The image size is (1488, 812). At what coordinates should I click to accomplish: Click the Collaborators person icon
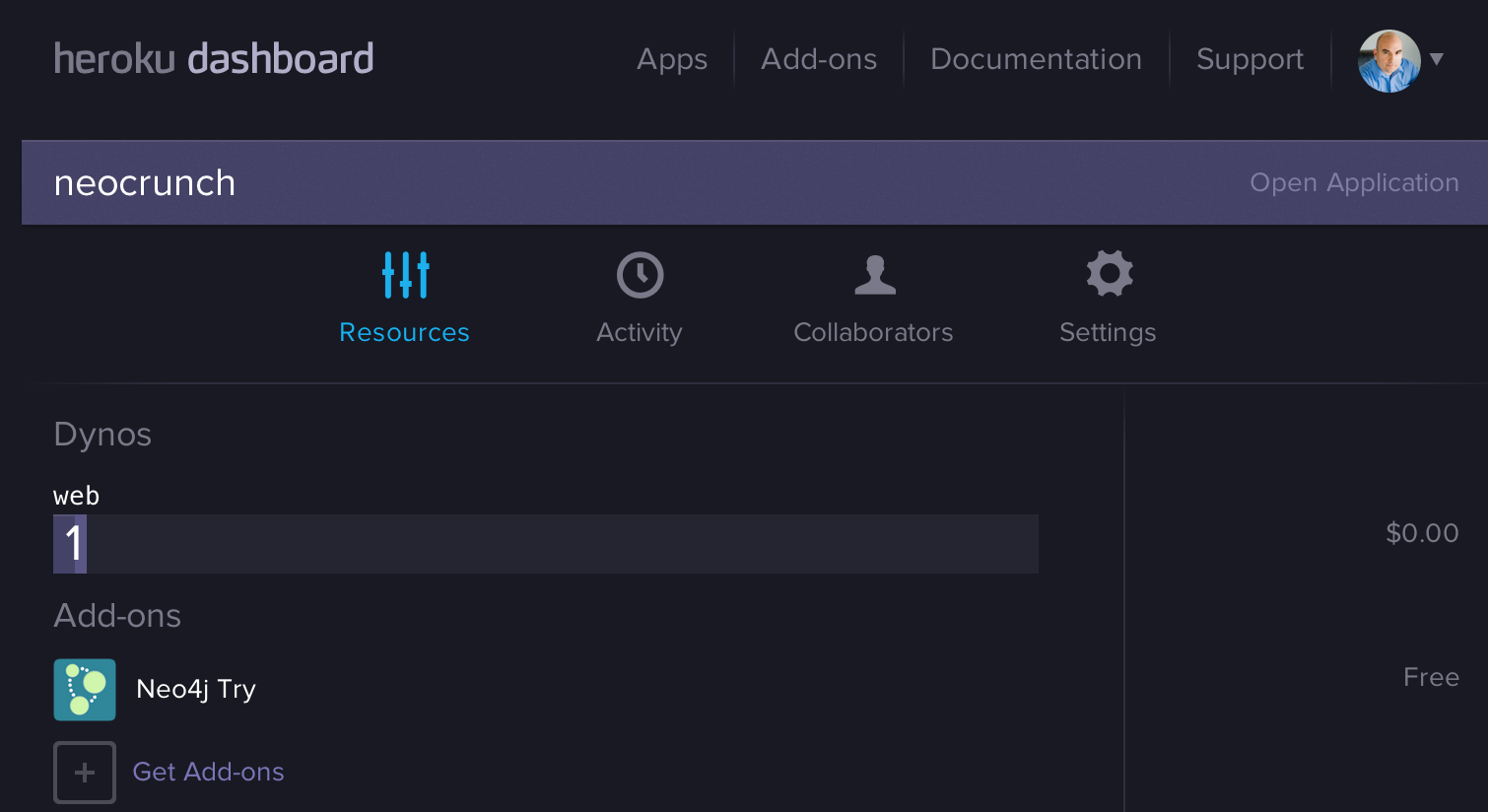tap(874, 275)
